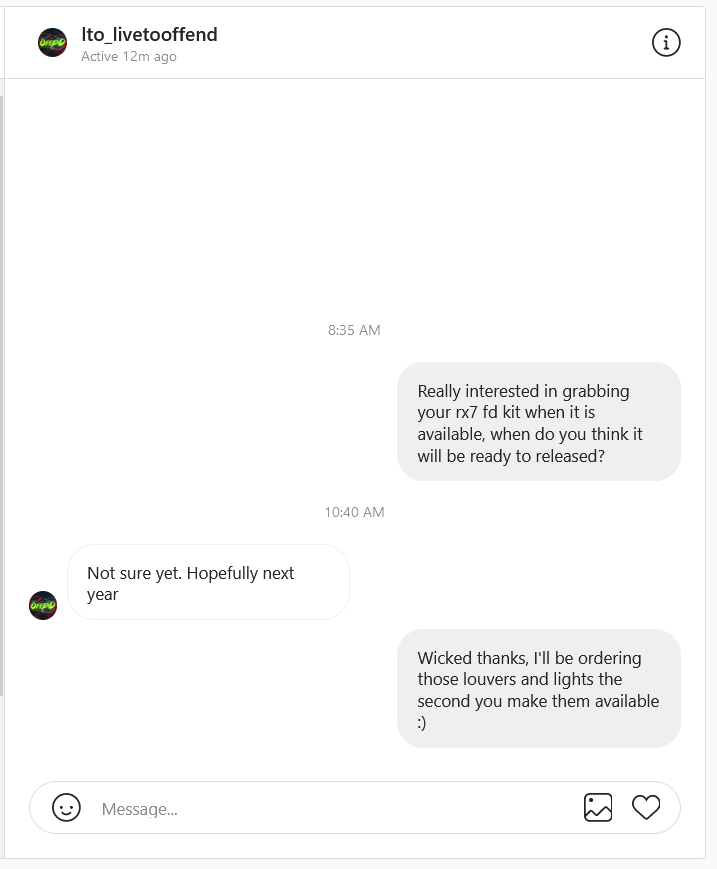Screen dimensions: 717x869
Task: Click the vertical scrollbar on left edge
Action: click(2, 396)
